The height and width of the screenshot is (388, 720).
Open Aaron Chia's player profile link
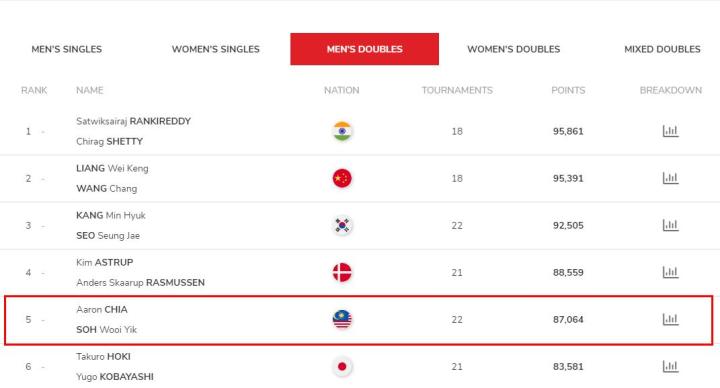(x=102, y=309)
